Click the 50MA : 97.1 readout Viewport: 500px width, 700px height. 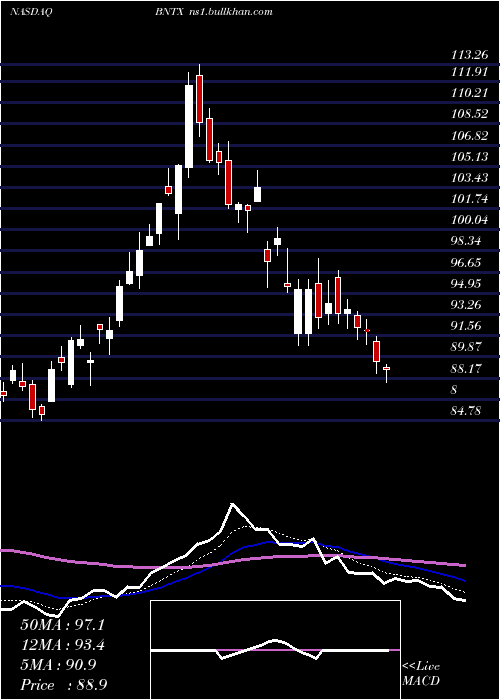click(62, 625)
